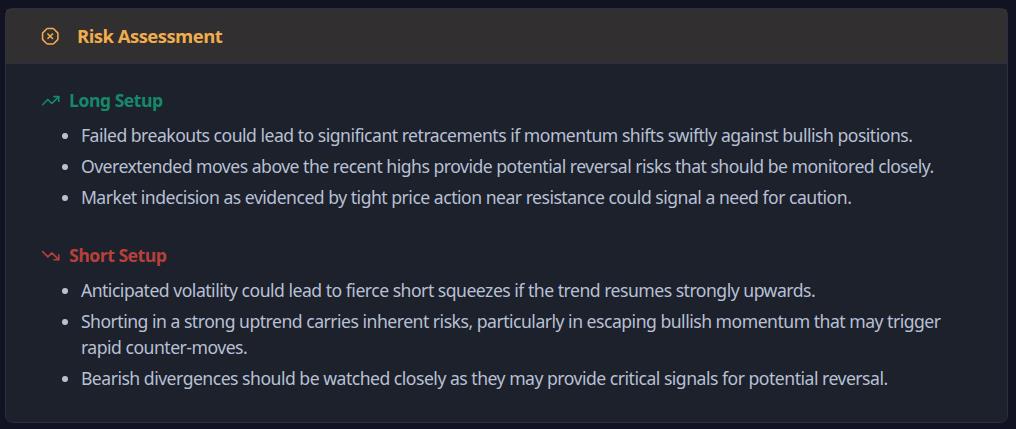Image resolution: width=1016 pixels, height=429 pixels.
Task: Click the bullet dot before Market indecision
Action: (x=65, y=199)
